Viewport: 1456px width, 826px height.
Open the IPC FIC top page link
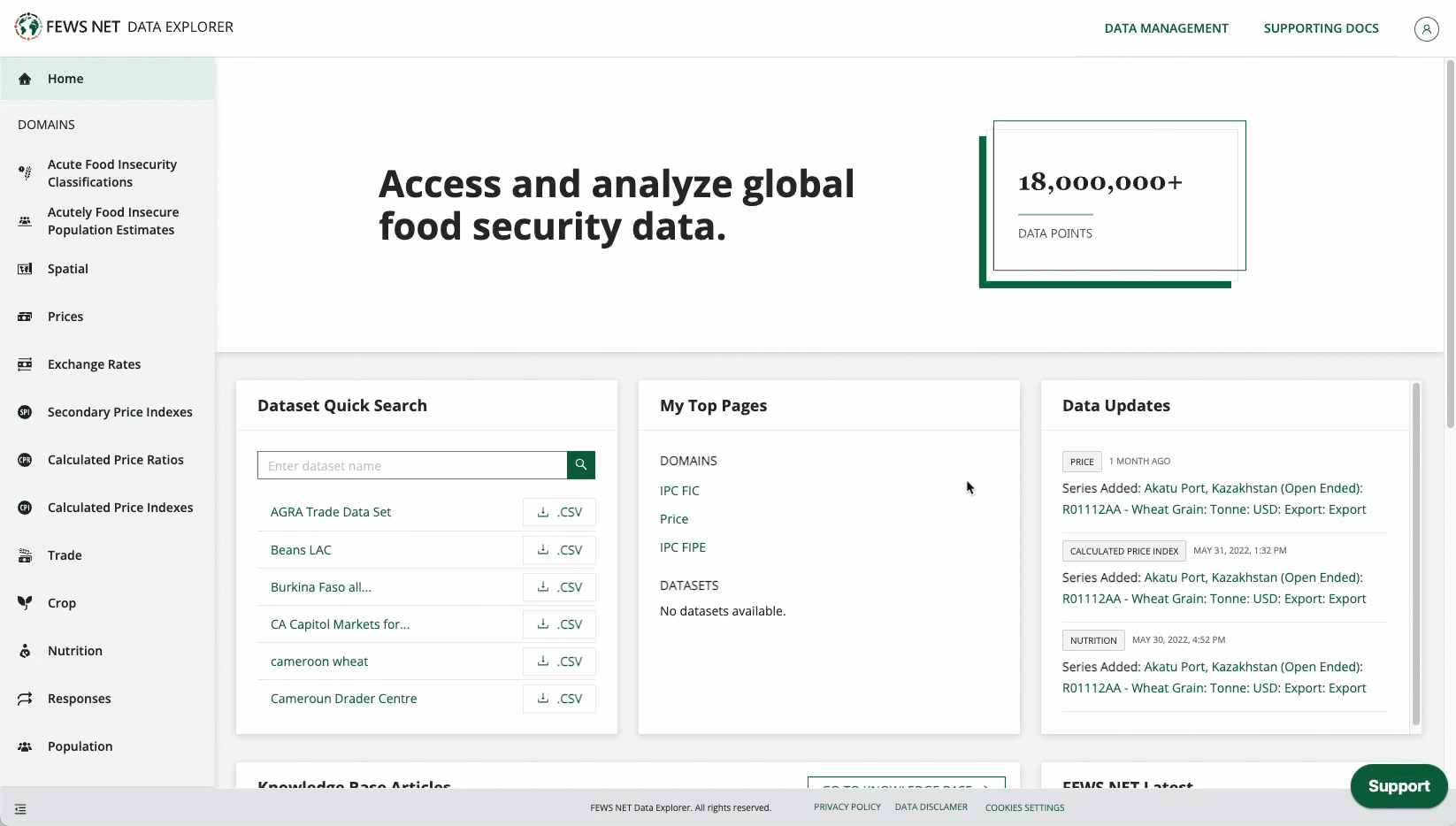(679, 490)
